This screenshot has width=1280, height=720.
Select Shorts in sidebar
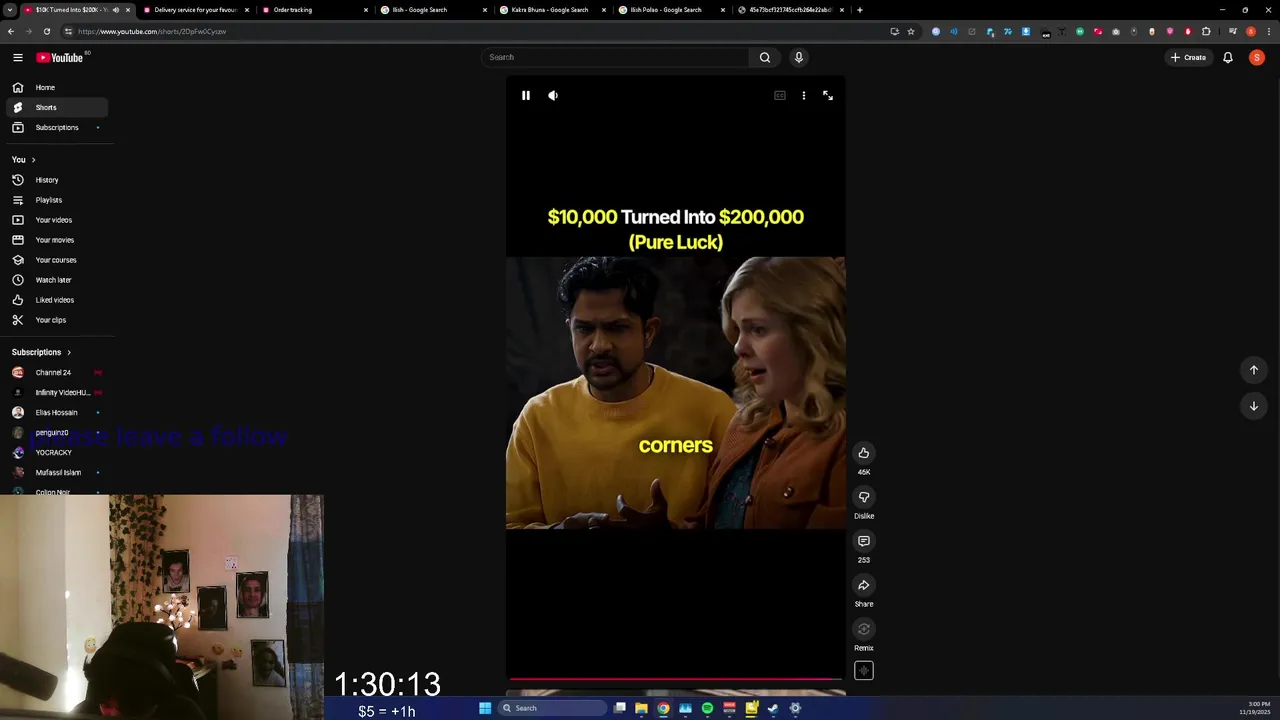click(57, 107)
